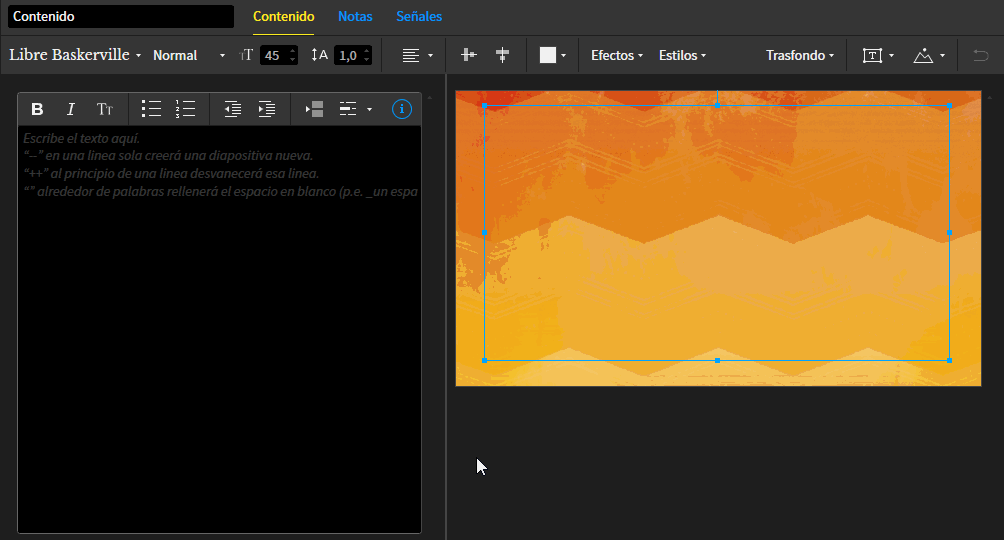Click the orange slide preview image
Viewport: 1004px width, 540px height.
point(718,238)
